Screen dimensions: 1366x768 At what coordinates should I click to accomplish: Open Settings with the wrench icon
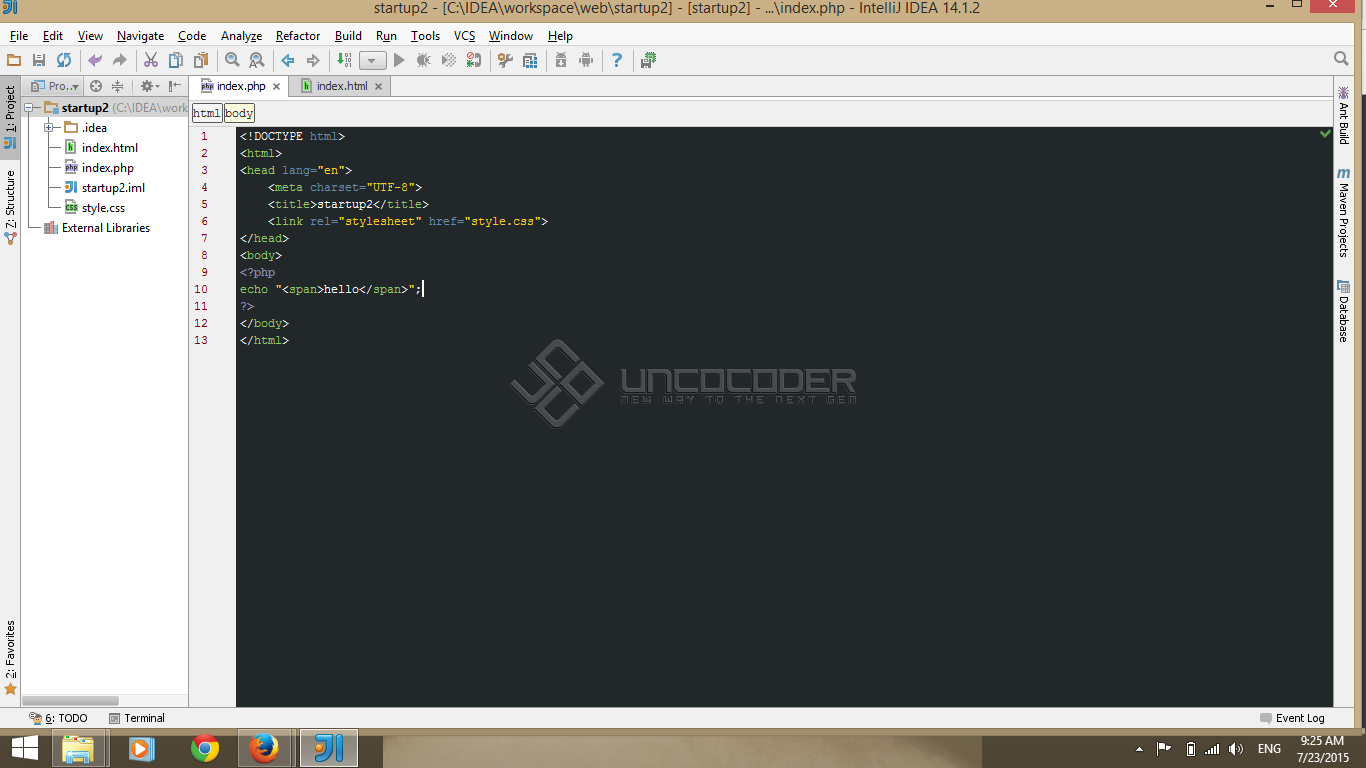point(505,60)
